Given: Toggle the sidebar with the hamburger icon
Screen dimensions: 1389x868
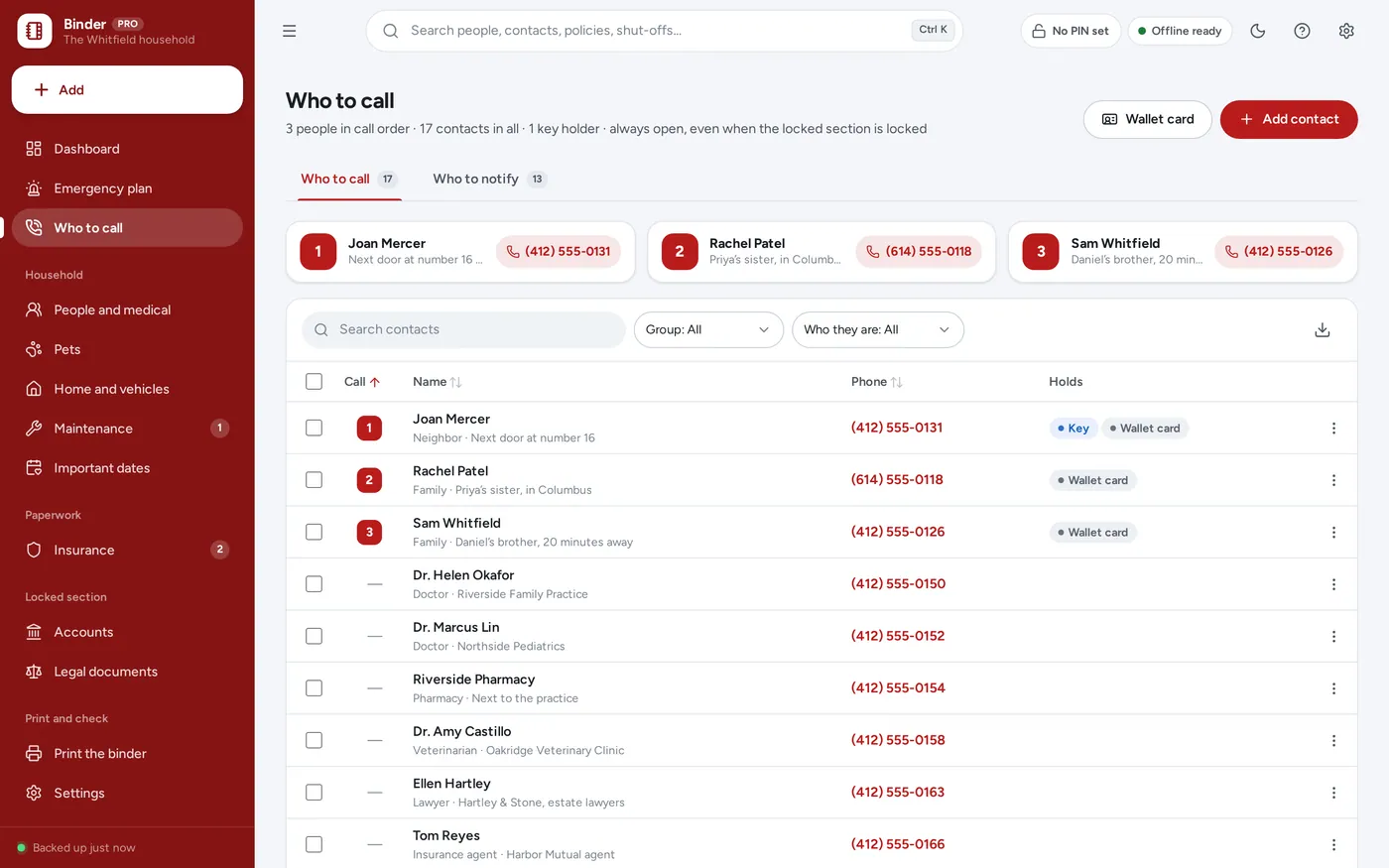Looking at the screenshot, I should point(290,31).
